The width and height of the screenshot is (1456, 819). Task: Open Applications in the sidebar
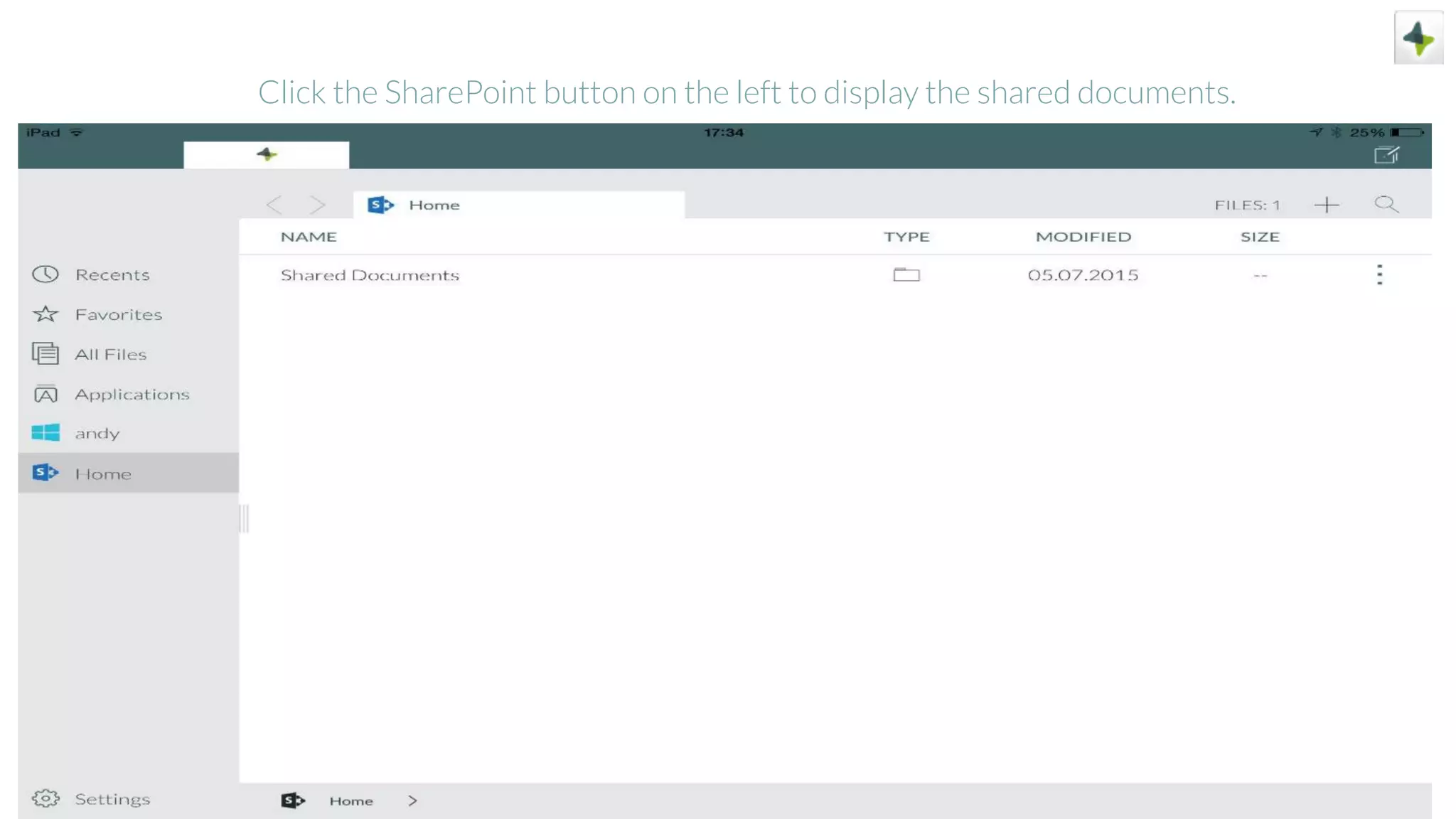[x=128, y=394]
